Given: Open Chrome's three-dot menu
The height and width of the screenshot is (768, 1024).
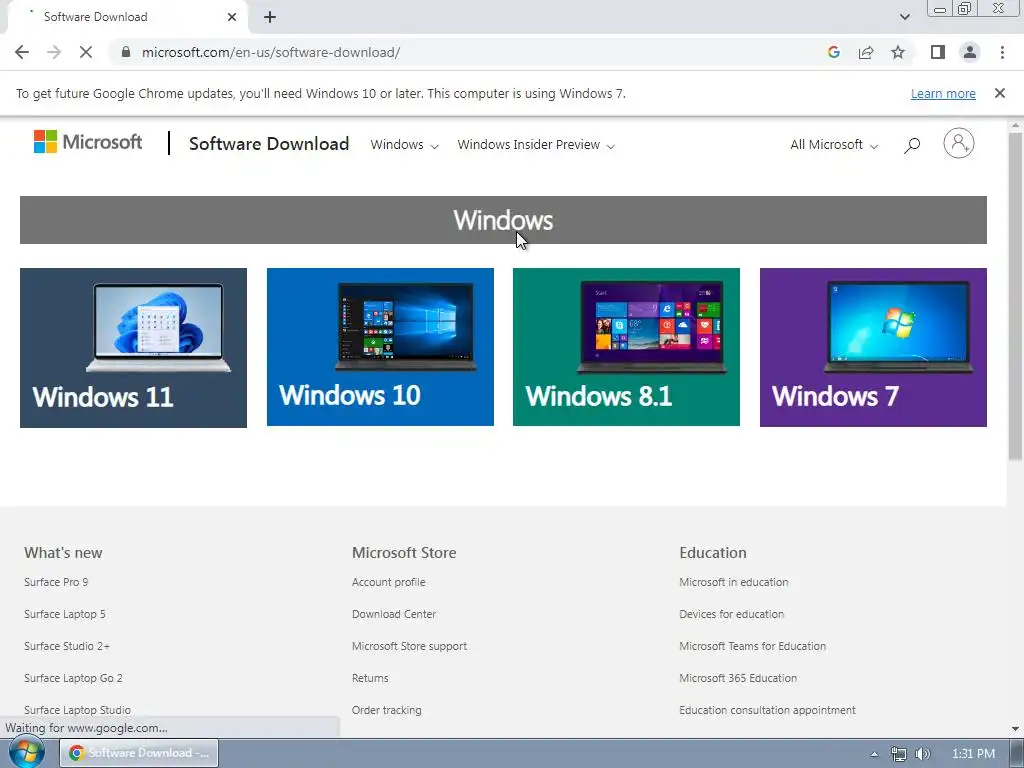Looking at the screenshot, I should (1002, 52).
